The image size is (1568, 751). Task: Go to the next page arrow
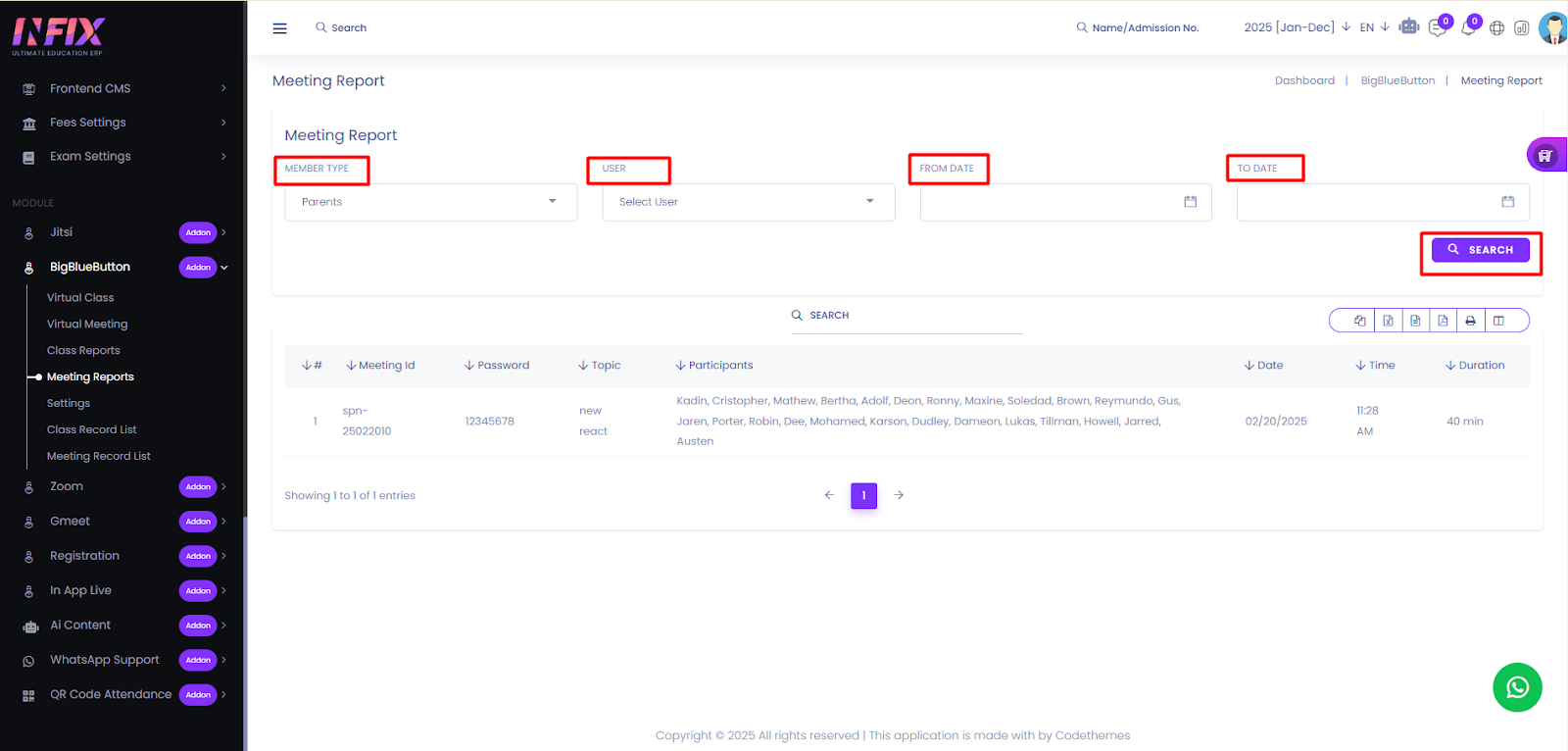click(899, 495)
